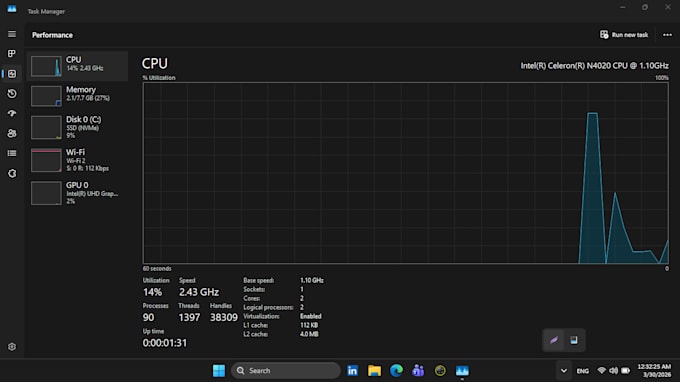Click the ENG language indicator
The height and width of the screenshot is (382, 680).
(582, 371)
